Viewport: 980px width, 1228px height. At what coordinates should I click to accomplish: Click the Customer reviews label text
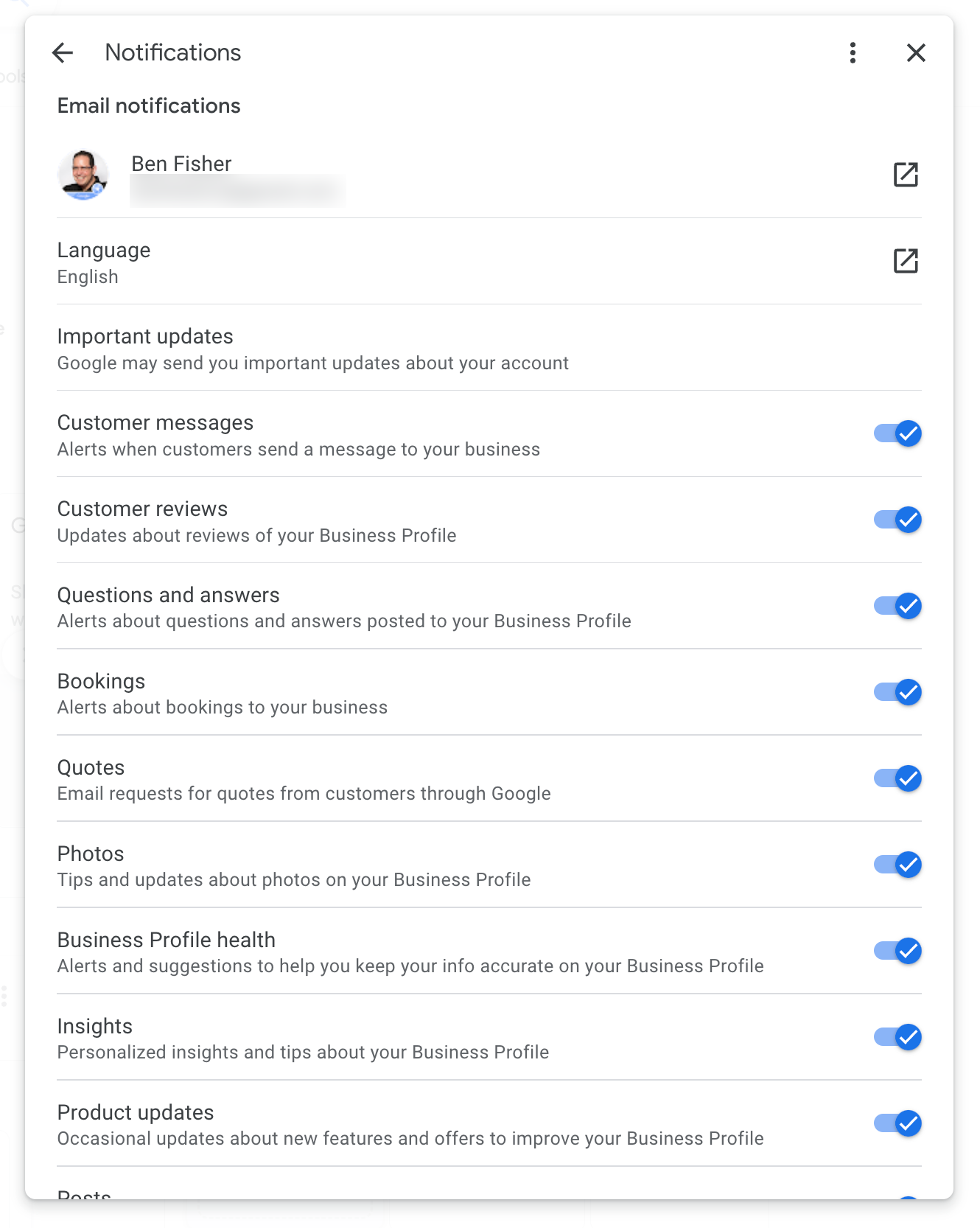(142, 509)
